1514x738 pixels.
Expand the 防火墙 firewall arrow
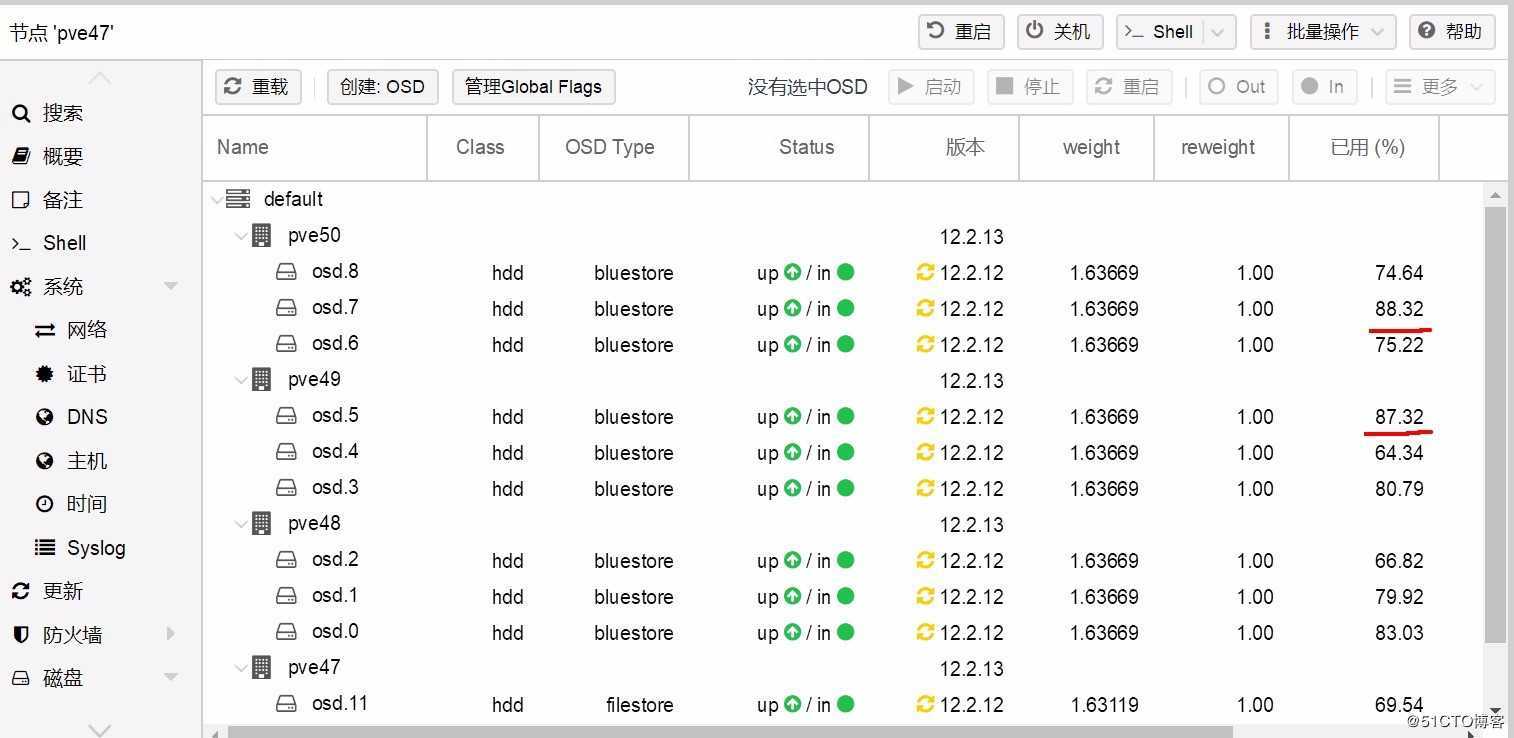171,634
